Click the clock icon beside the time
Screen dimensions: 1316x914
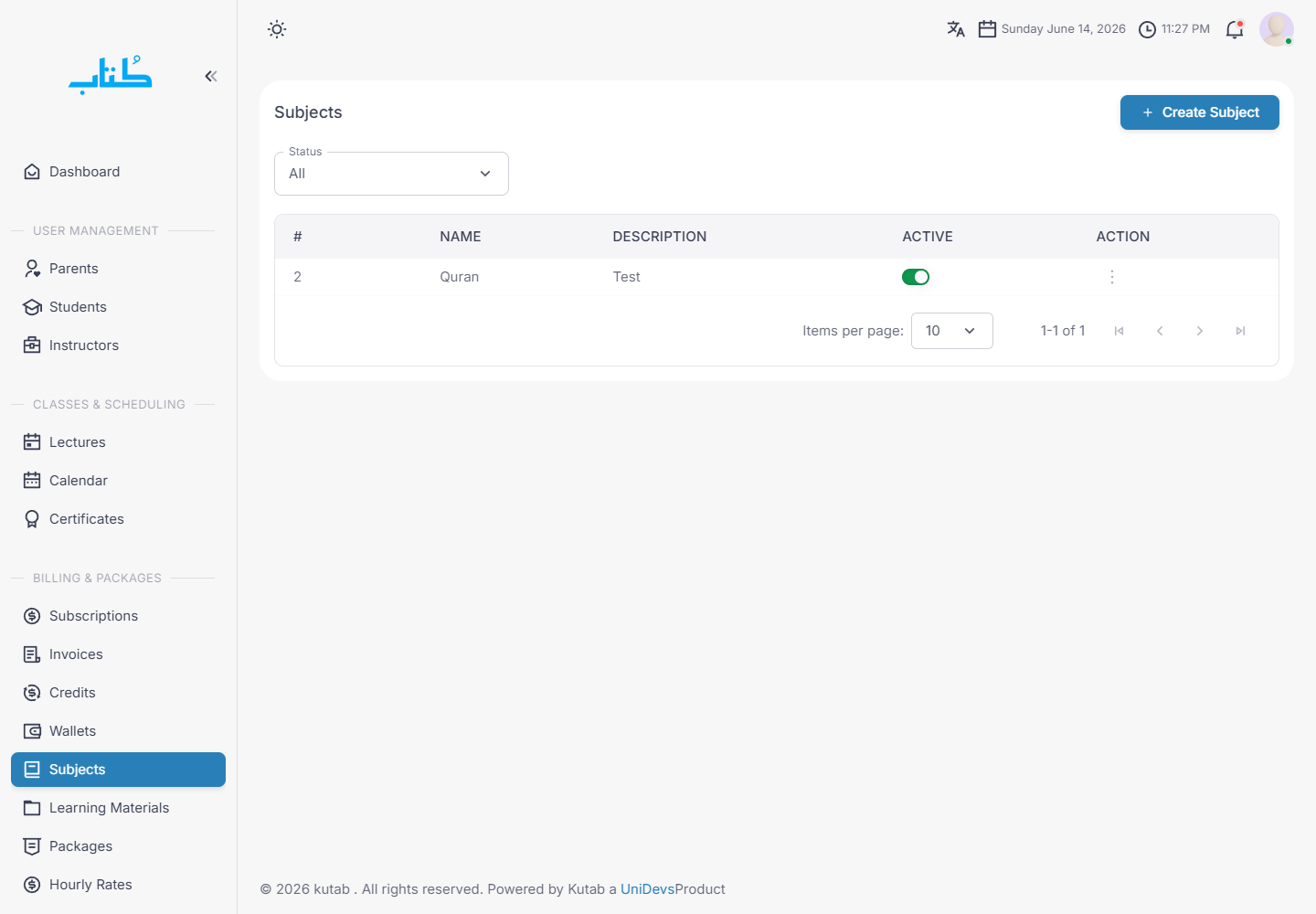point(1147,29)
